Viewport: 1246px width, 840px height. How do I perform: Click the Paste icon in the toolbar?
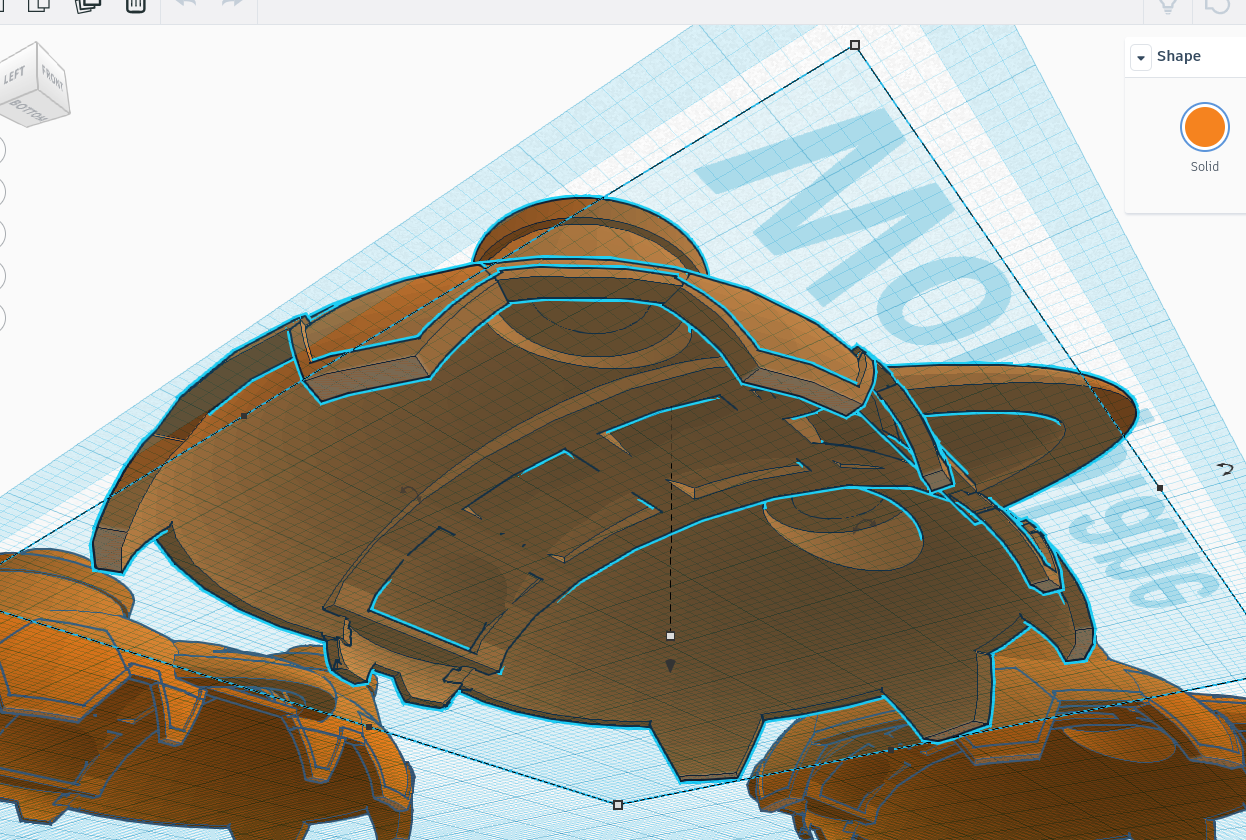(x=39, y=5)
